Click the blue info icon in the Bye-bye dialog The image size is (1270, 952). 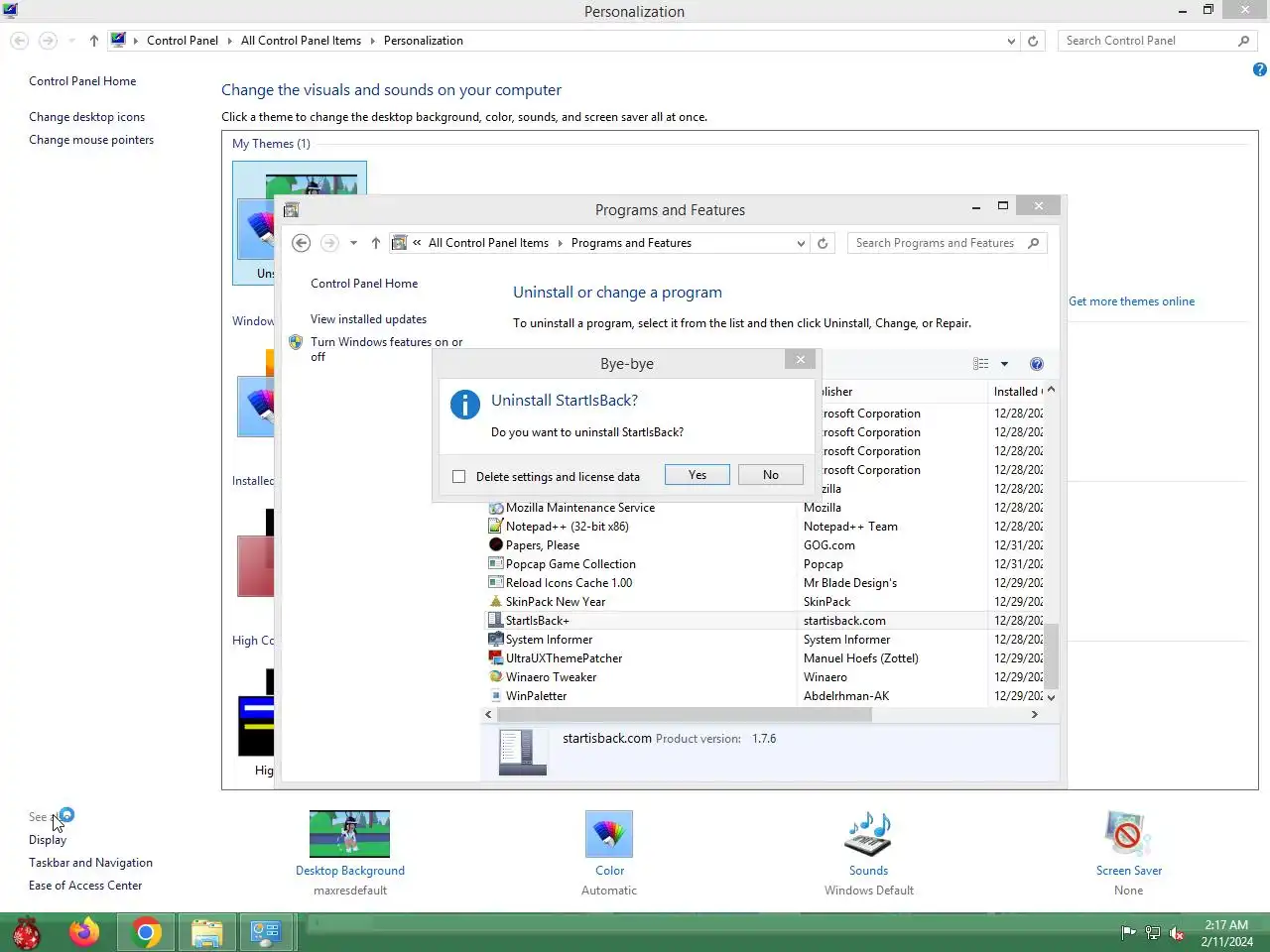(464, 404)
